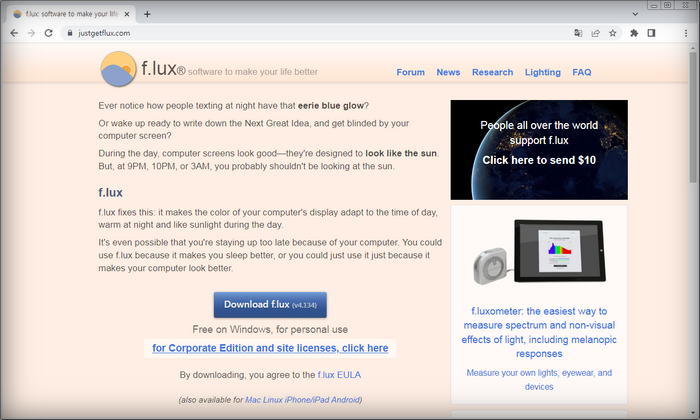Image resolution: width=700 pixels, height=420 pixels.
Task: Click the send $10 donation banner
Action: click(x=539, y=150)
